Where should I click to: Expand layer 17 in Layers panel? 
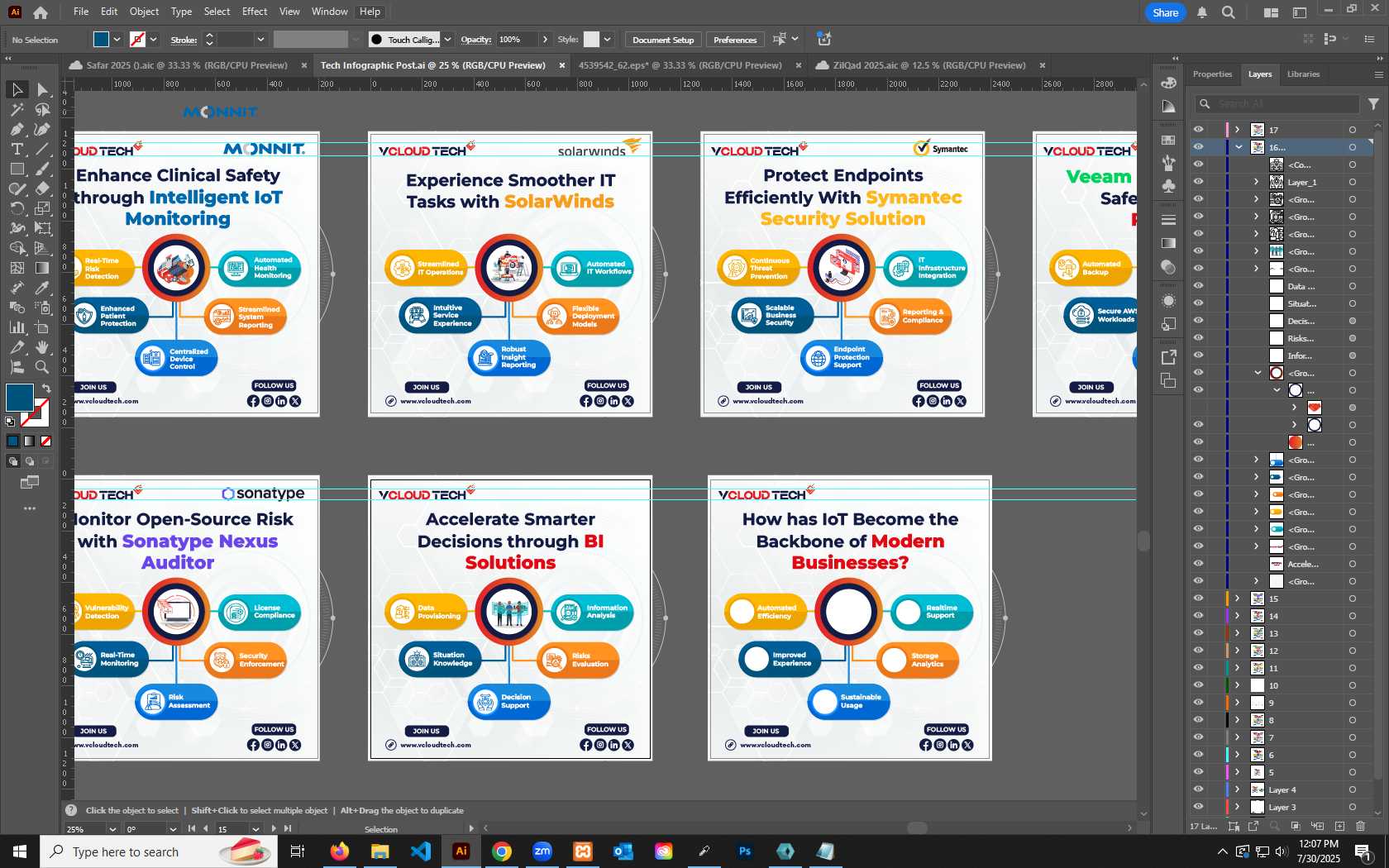(1238, 130)
